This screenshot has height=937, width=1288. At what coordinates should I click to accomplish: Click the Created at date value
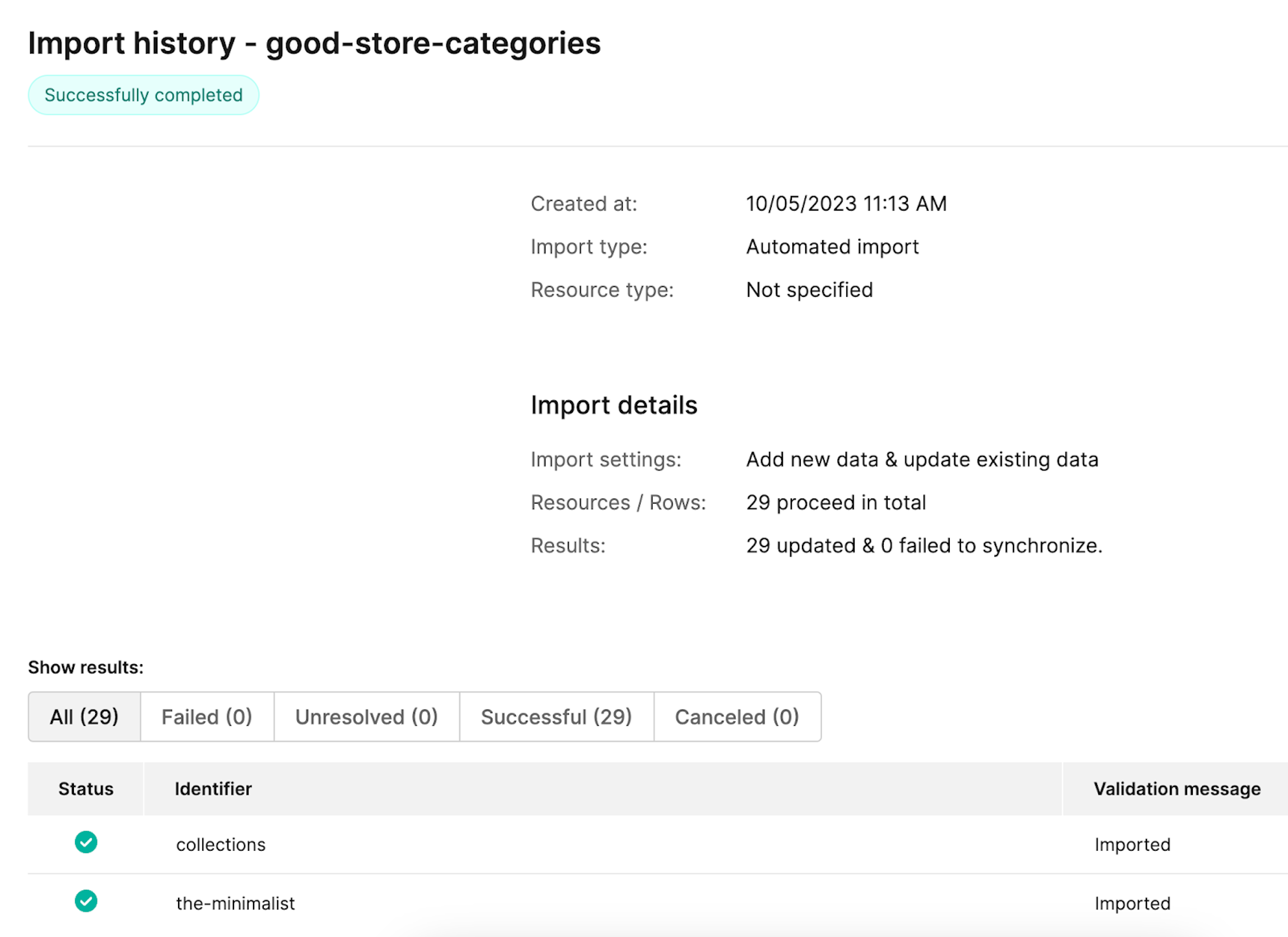[846, 203]
